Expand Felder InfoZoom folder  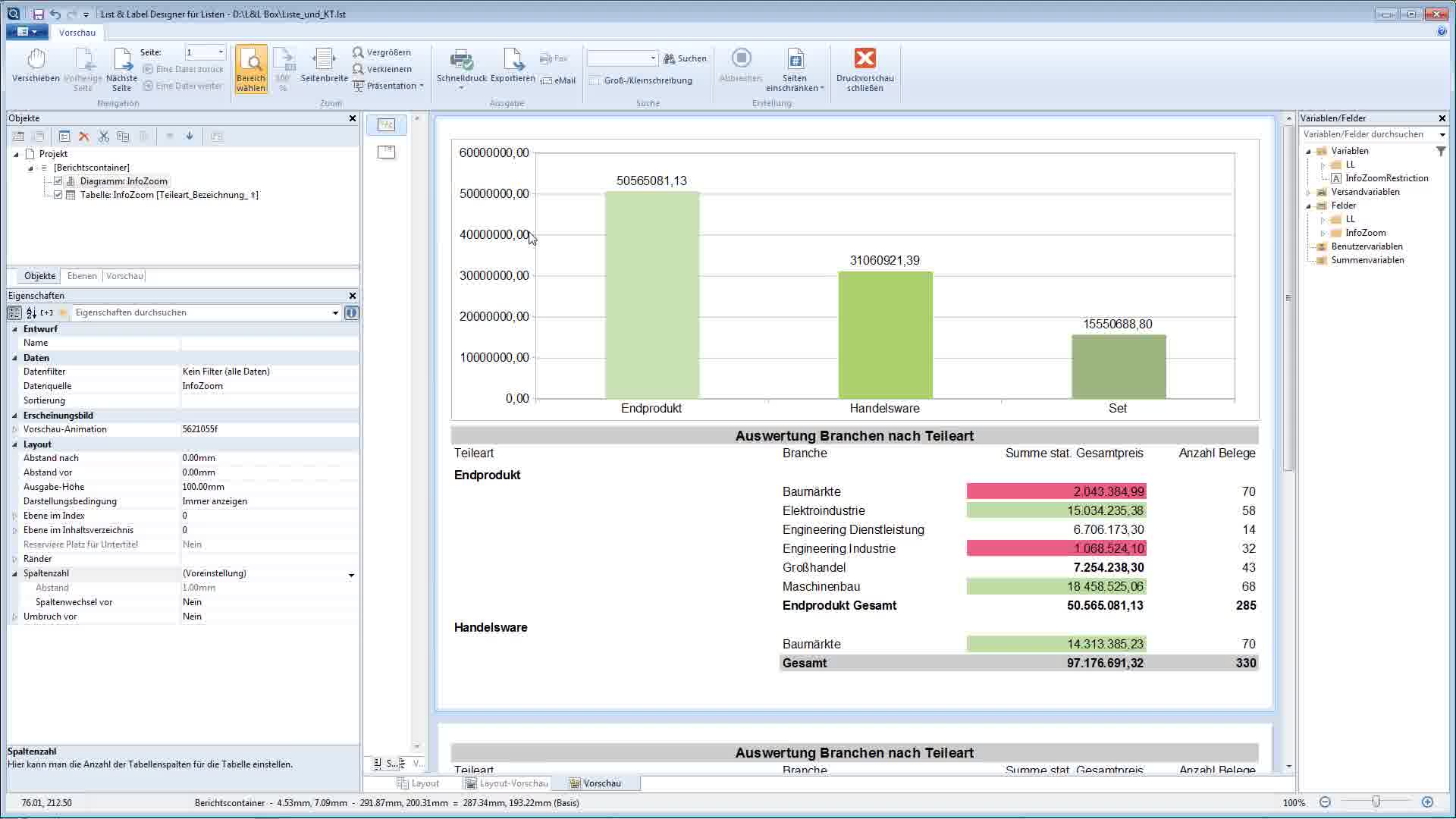pos(1323,233)
